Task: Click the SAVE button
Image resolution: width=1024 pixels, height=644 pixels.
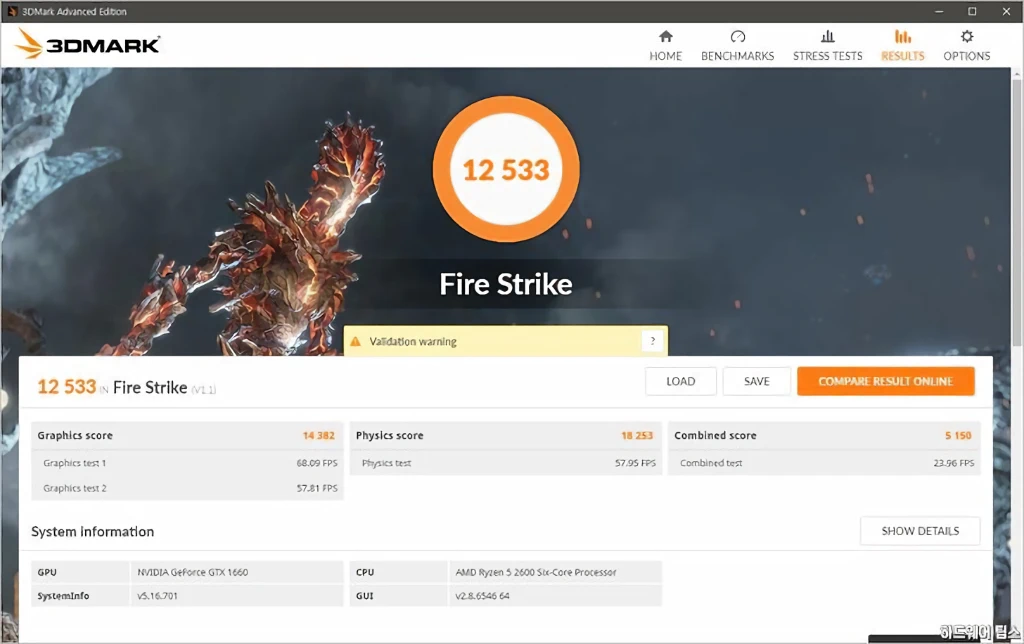Action: pos(756,381)
